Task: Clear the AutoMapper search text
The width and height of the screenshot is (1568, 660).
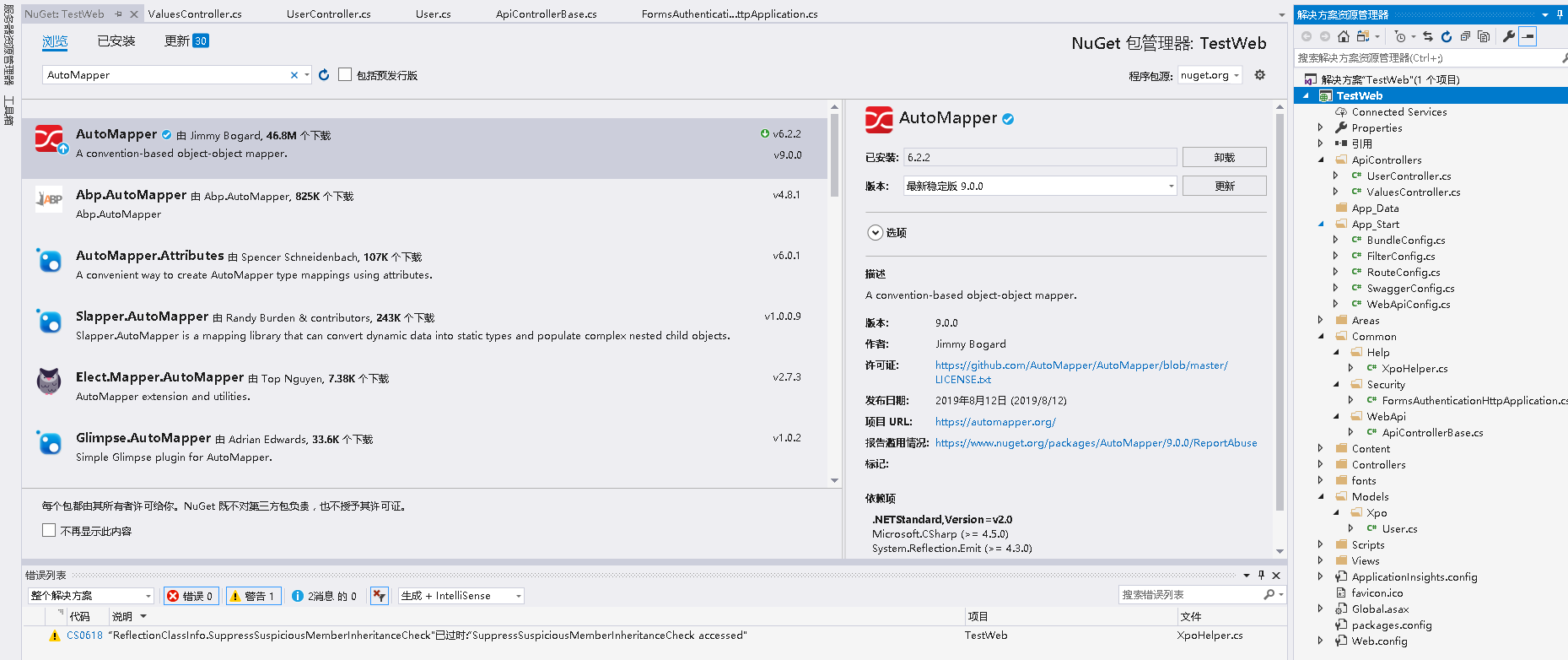Action: click(294, 75)
